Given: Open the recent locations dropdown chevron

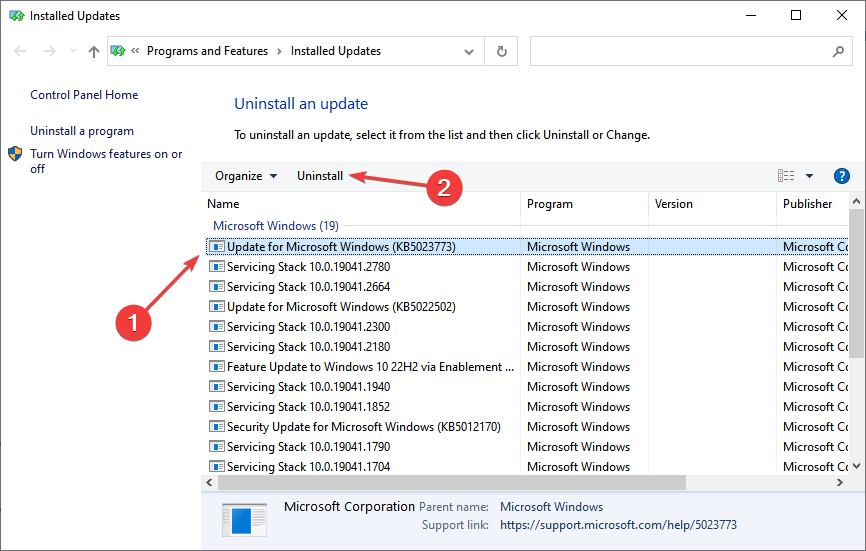Looking at the screenshot, I should click(x=72, y=51).
